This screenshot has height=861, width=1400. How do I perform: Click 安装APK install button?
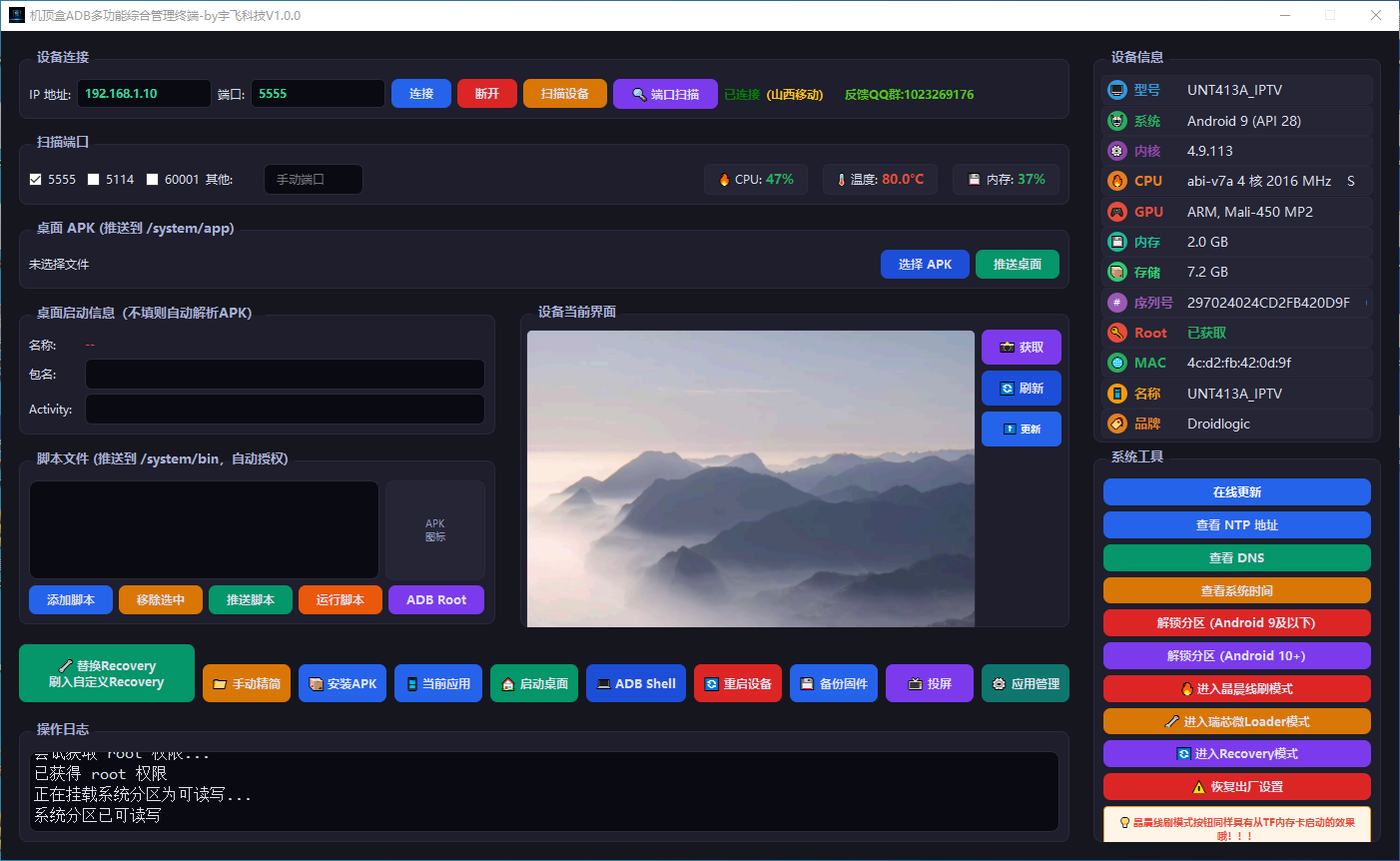click(x=343, y=683)
